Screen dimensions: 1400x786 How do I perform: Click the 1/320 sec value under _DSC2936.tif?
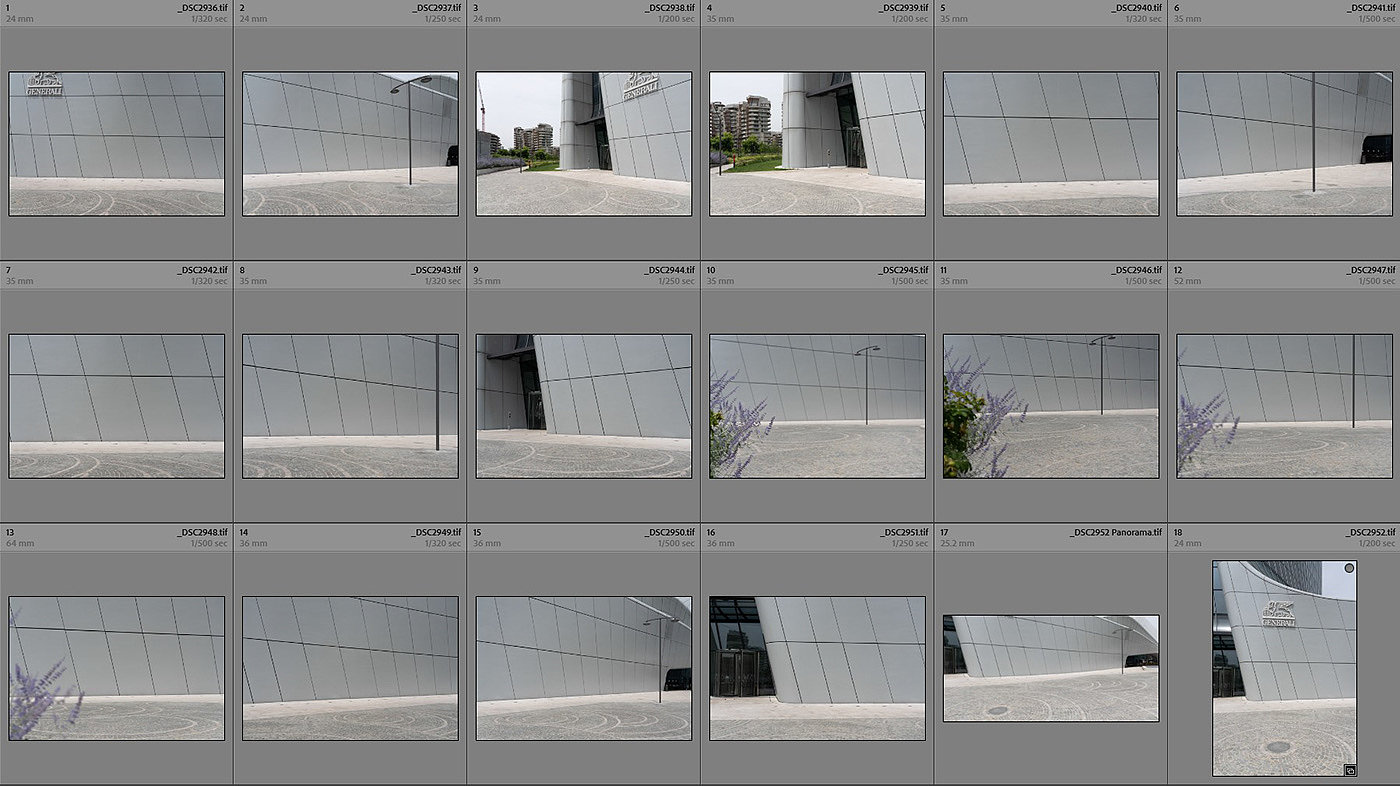209,19
